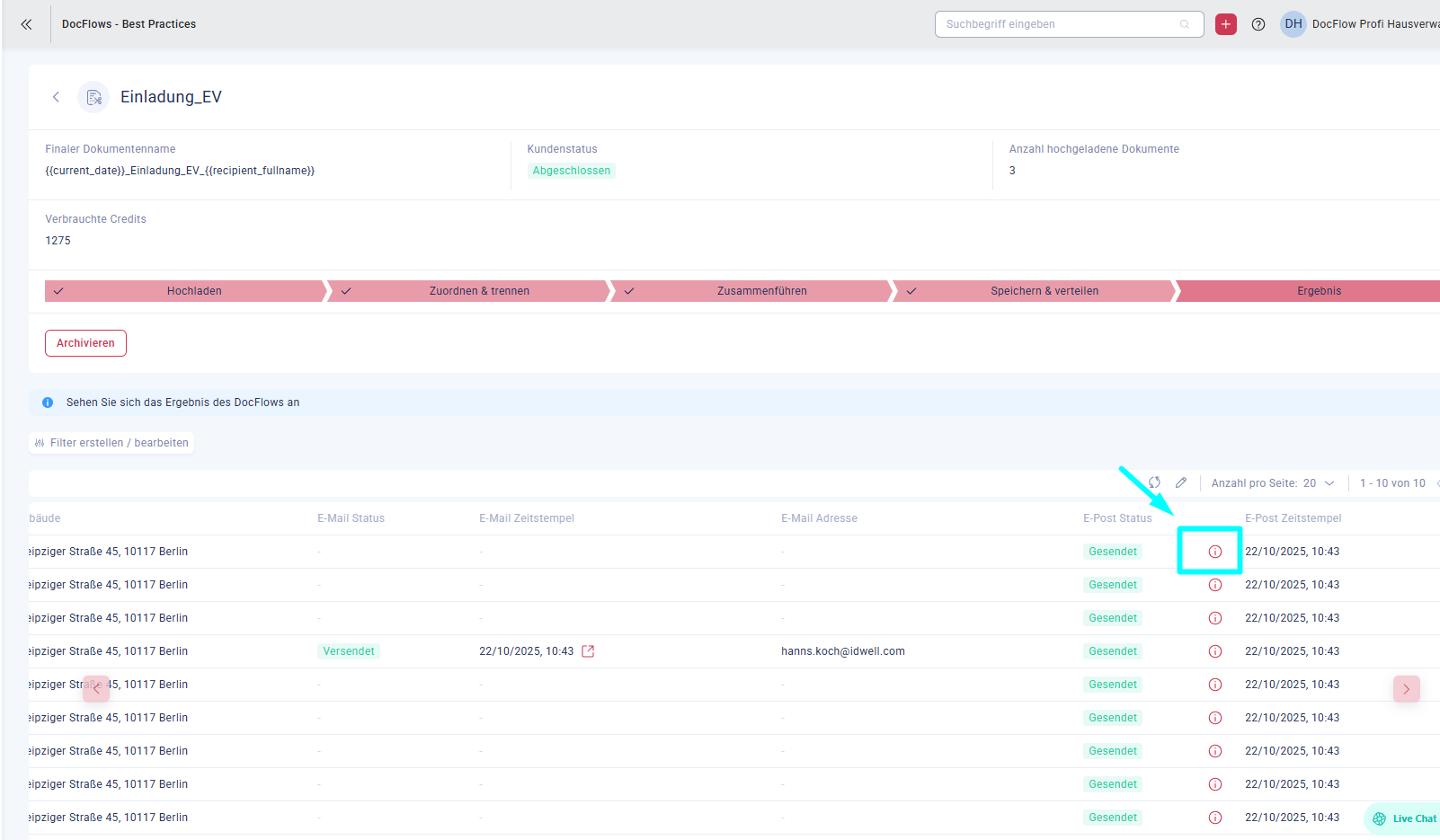Click the back arrow next to Einladung_EV
Viewport: 1440px width, 840px height.
56,97
